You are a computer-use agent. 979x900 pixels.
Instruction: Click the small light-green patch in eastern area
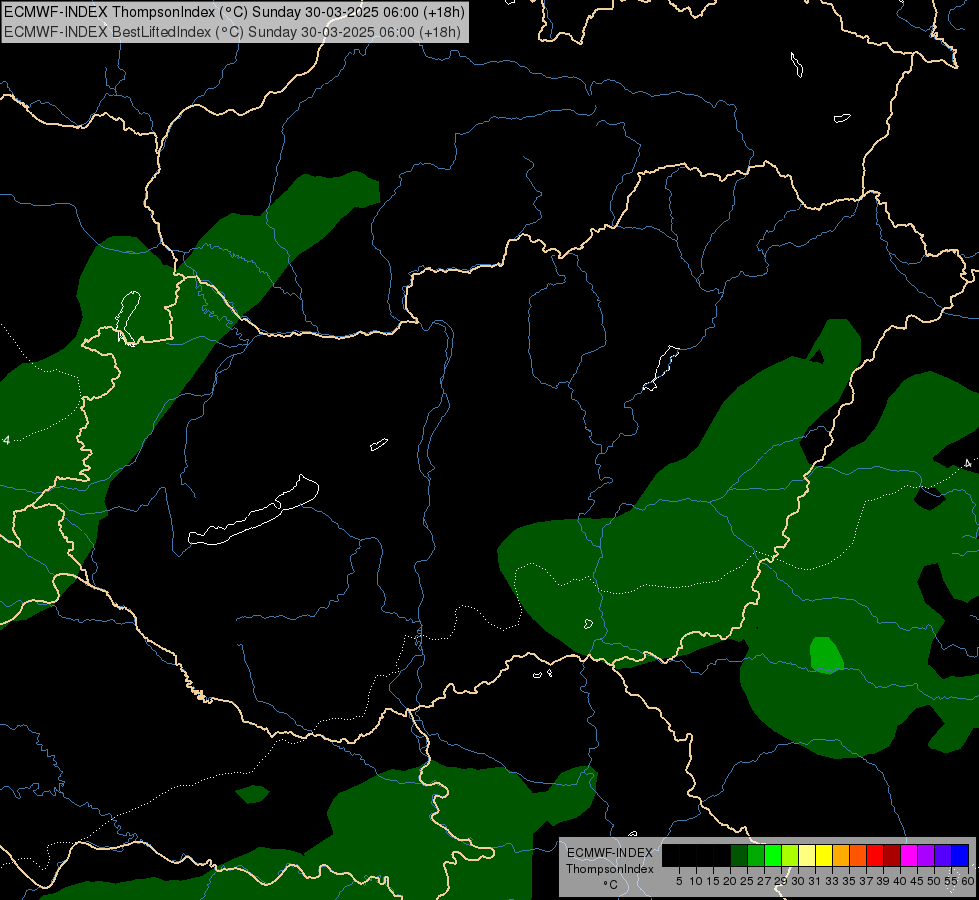click(x=827, y=655)
